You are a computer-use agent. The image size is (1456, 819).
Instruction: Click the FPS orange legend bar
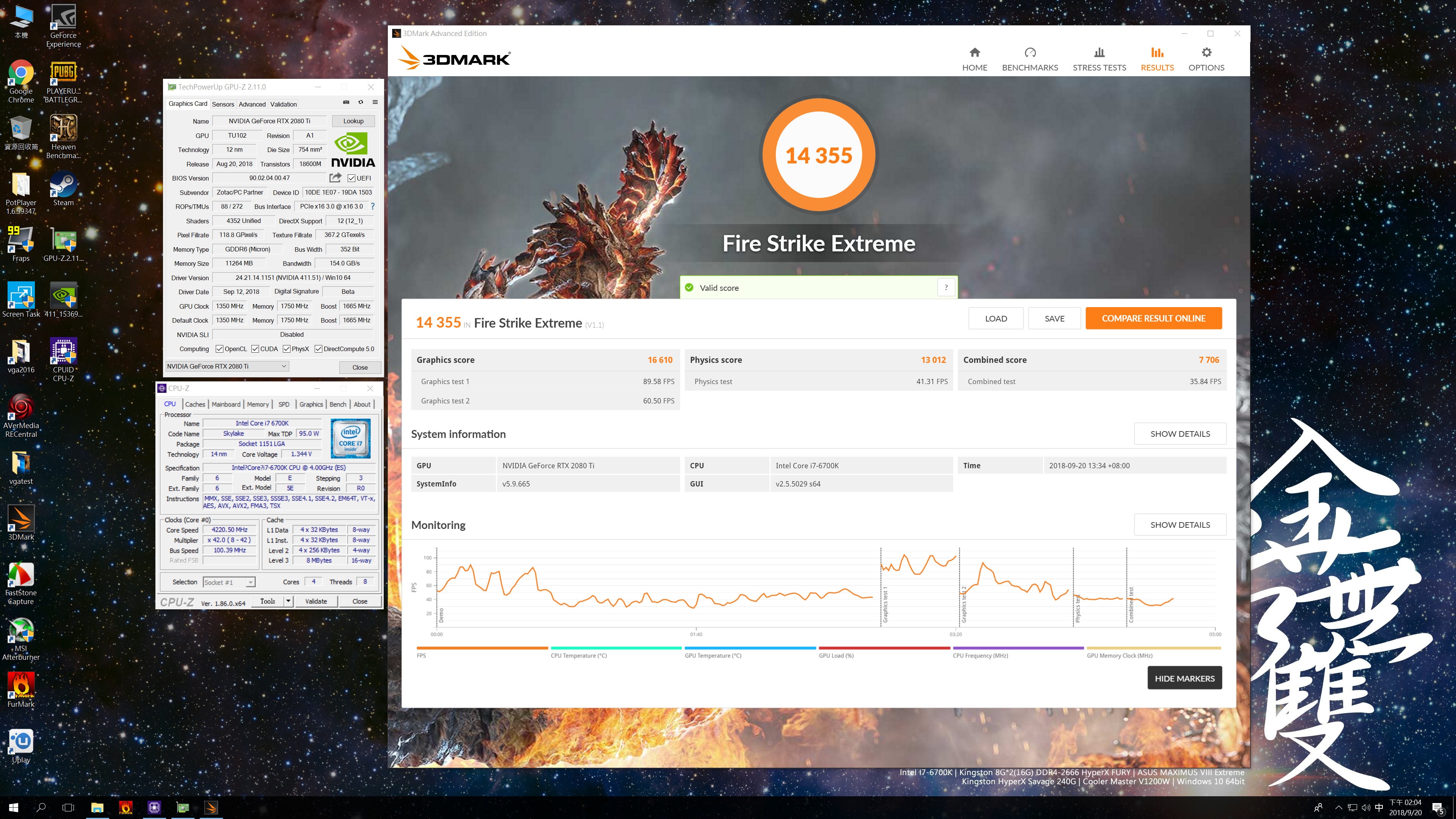click(x=482, y=648)
